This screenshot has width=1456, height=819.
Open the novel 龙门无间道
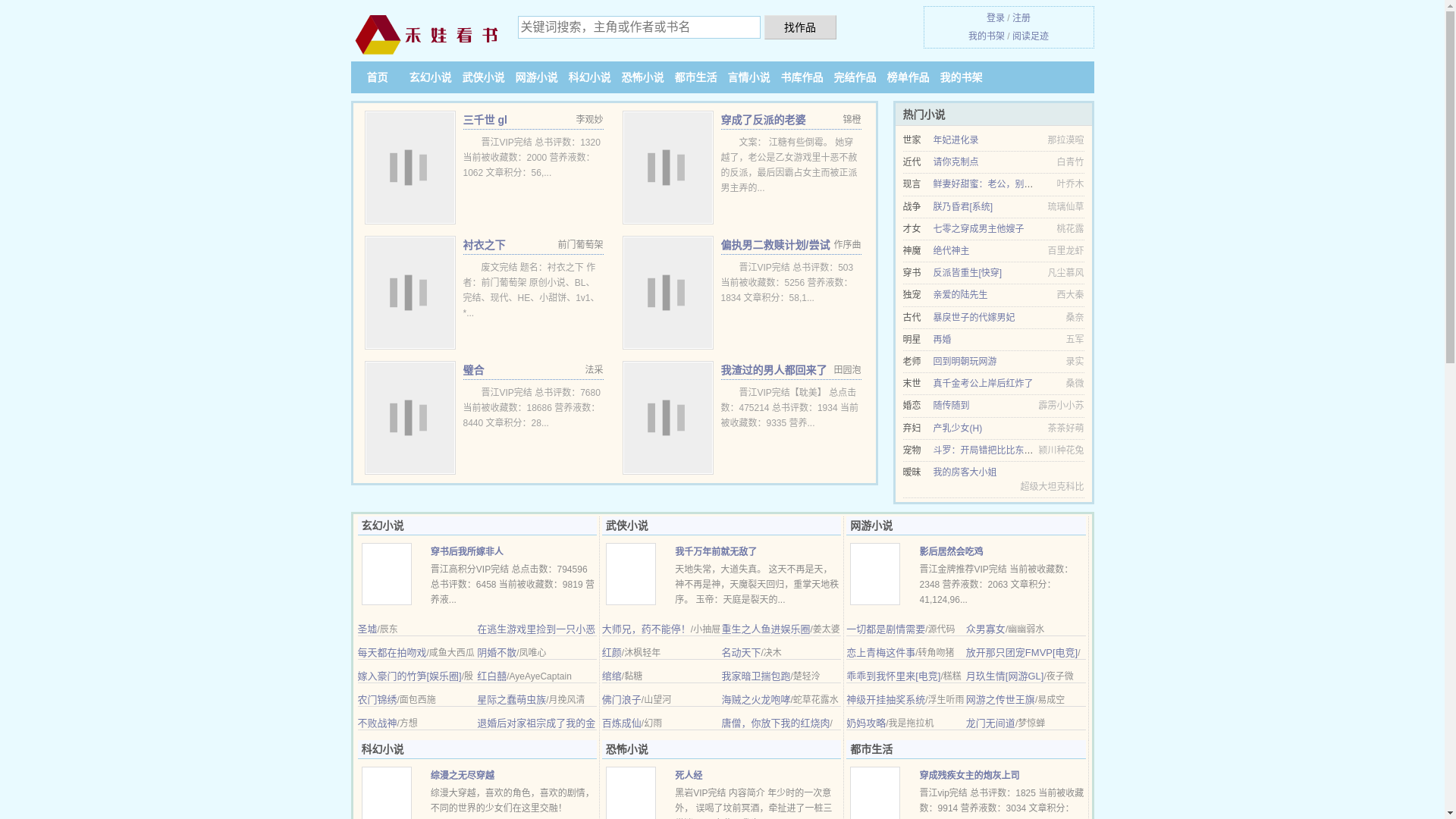pyautogui.click(x=990, y=723)
